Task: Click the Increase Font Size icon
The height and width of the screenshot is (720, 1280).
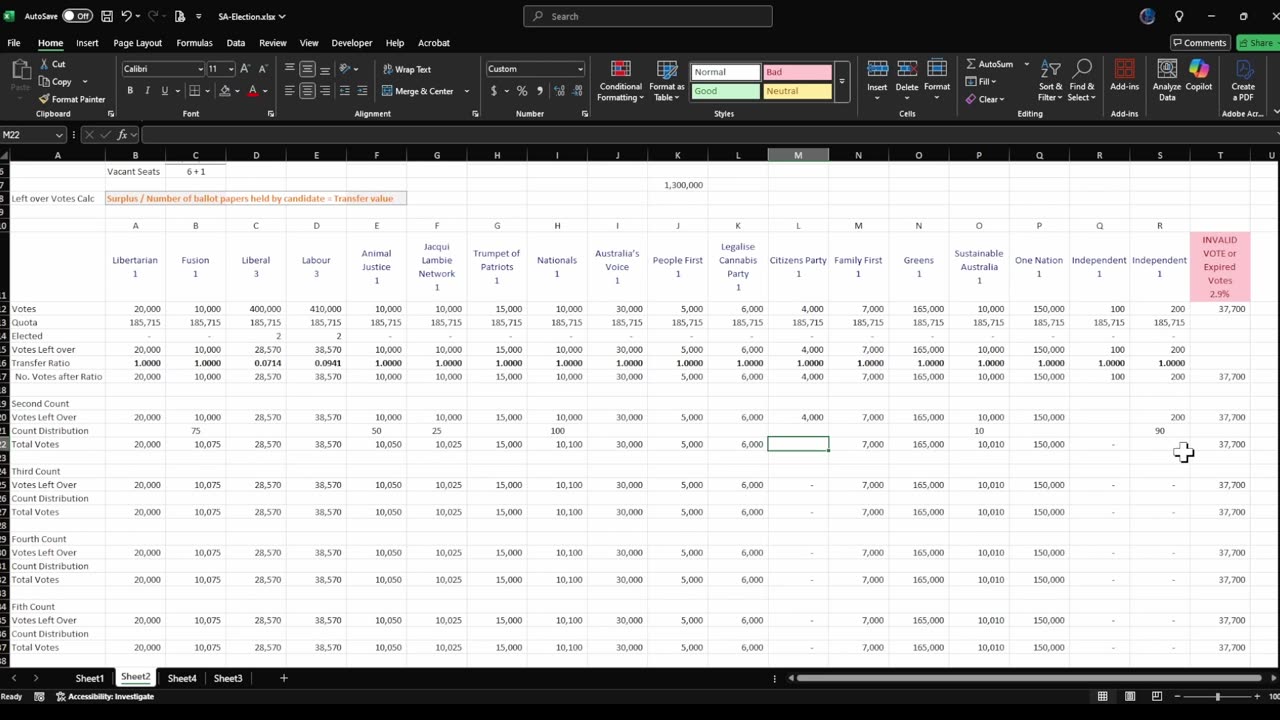Action: click(247, 69)
